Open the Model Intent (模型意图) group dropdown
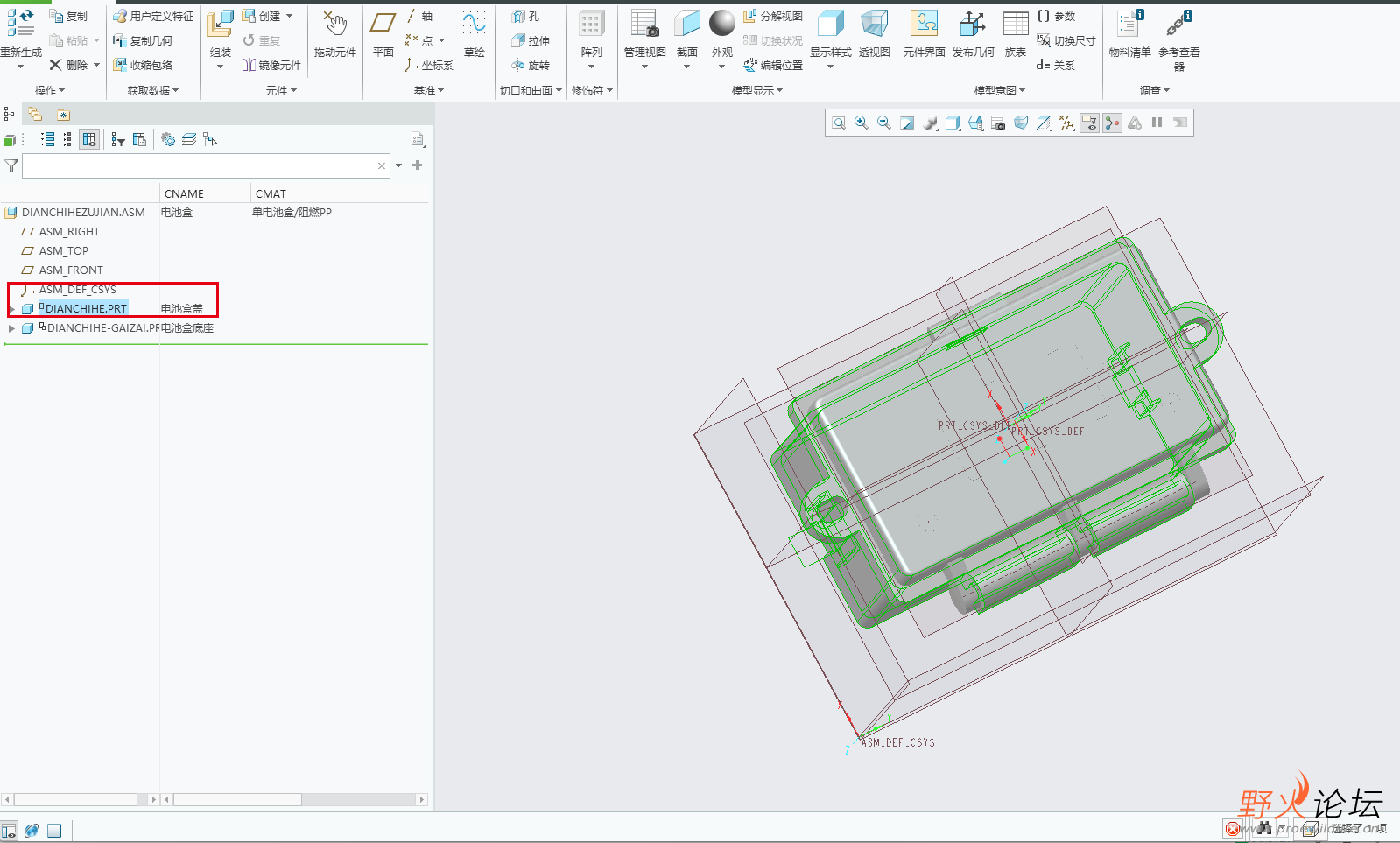 [x=1000, y=90]
